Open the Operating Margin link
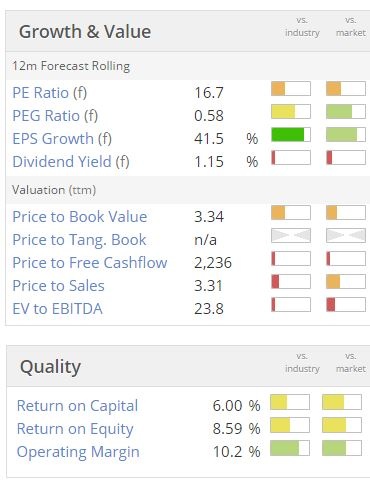The height and width of the screenshot is (487, 370). (78, 452)
